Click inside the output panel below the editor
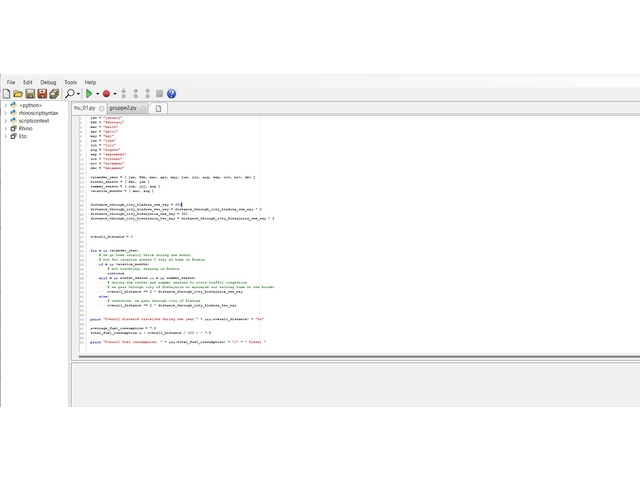 [x=356, y=384]
